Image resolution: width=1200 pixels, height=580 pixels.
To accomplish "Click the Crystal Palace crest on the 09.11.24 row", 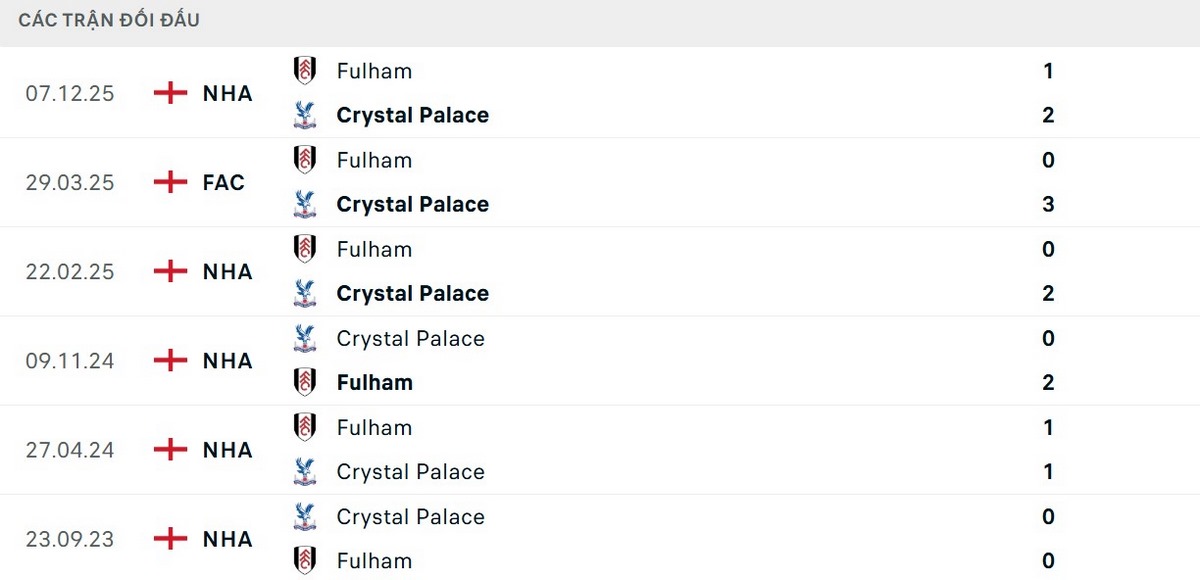I will click(x=305, y=338).
